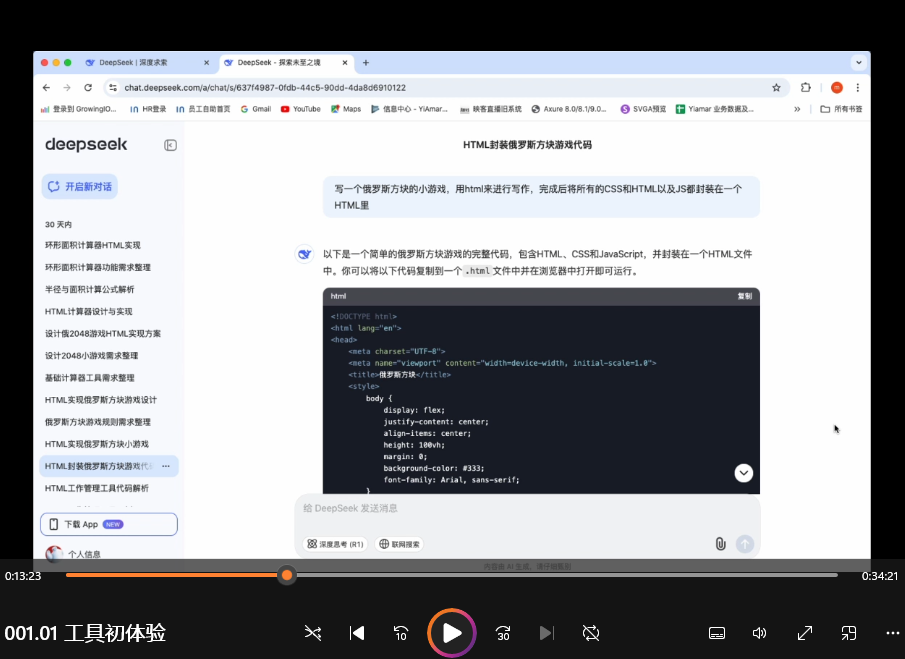Toggle shuffle in the video player
The height and width of the screenshot is (659, 905).
(313, 633)
